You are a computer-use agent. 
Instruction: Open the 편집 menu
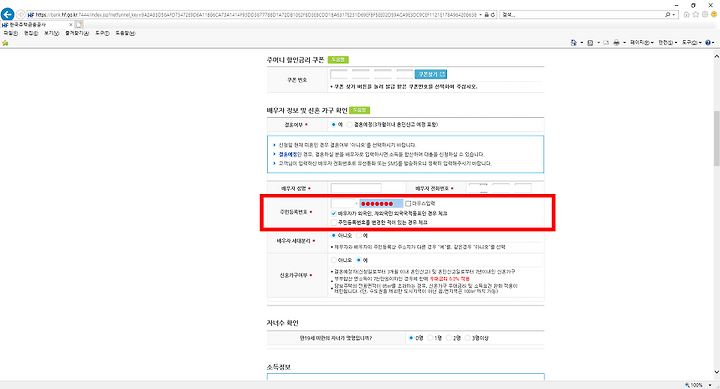click(31, 34)
